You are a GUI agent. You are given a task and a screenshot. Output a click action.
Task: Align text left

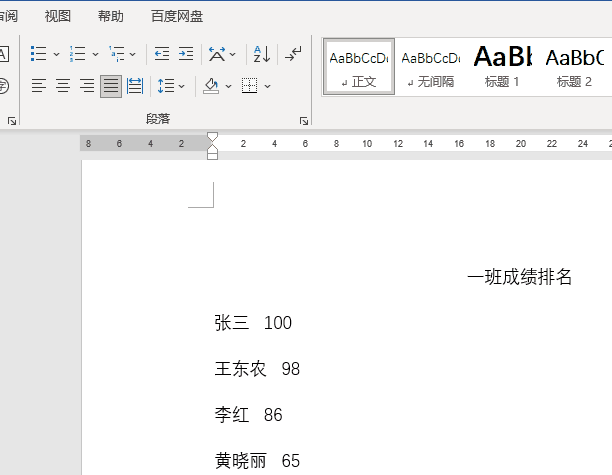point(39,85)
